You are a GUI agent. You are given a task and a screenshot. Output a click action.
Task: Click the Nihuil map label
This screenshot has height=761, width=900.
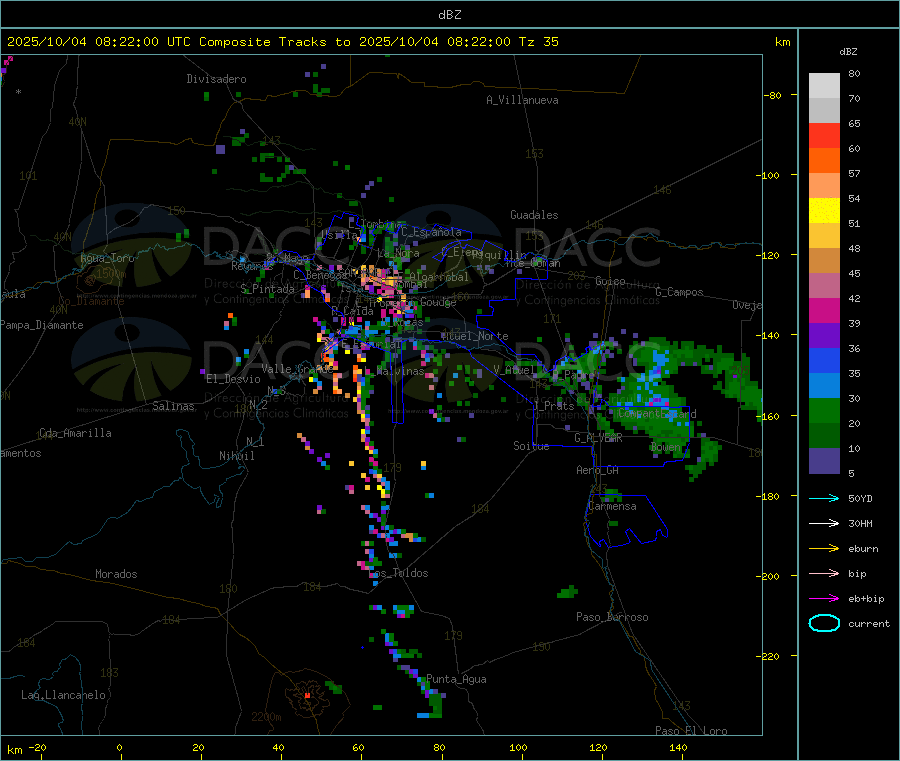(x=236, y=456)
